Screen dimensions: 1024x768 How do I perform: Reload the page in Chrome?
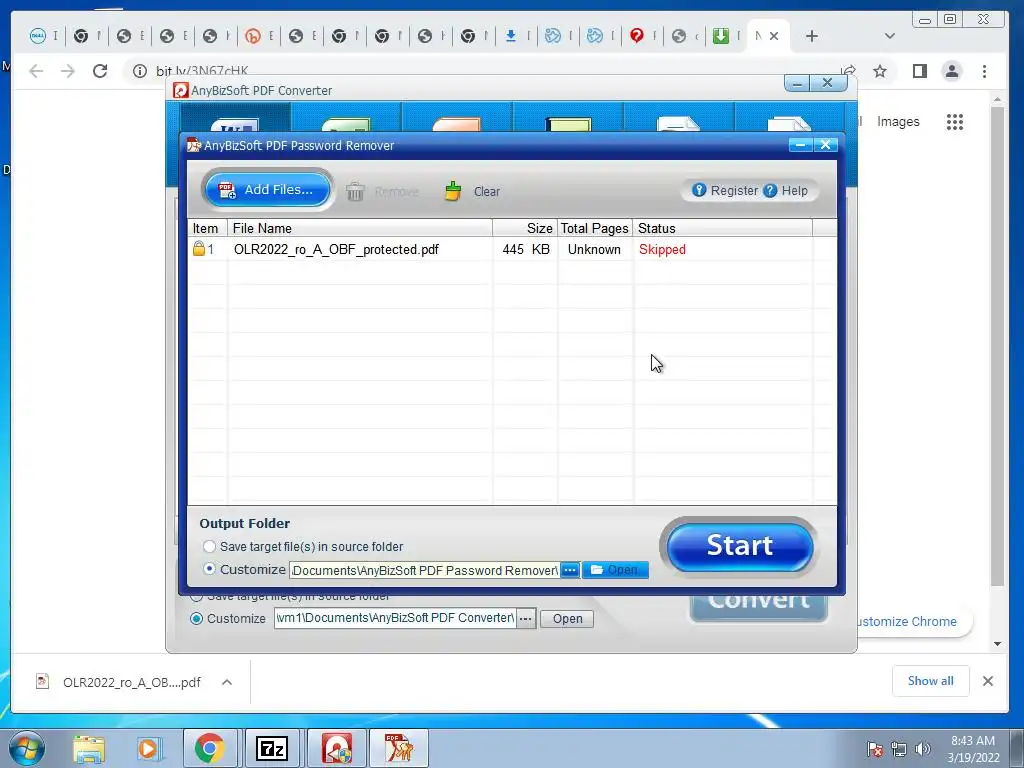(100, 71)
